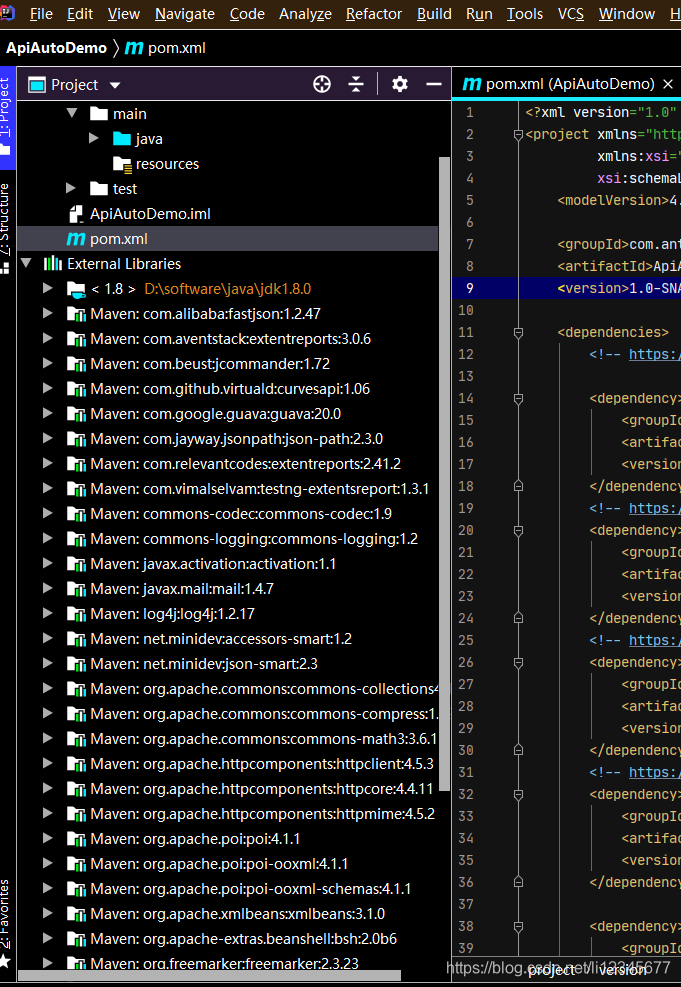Toggle the 1: Project side tool window
Screen dimensions: 681x987
8,116
